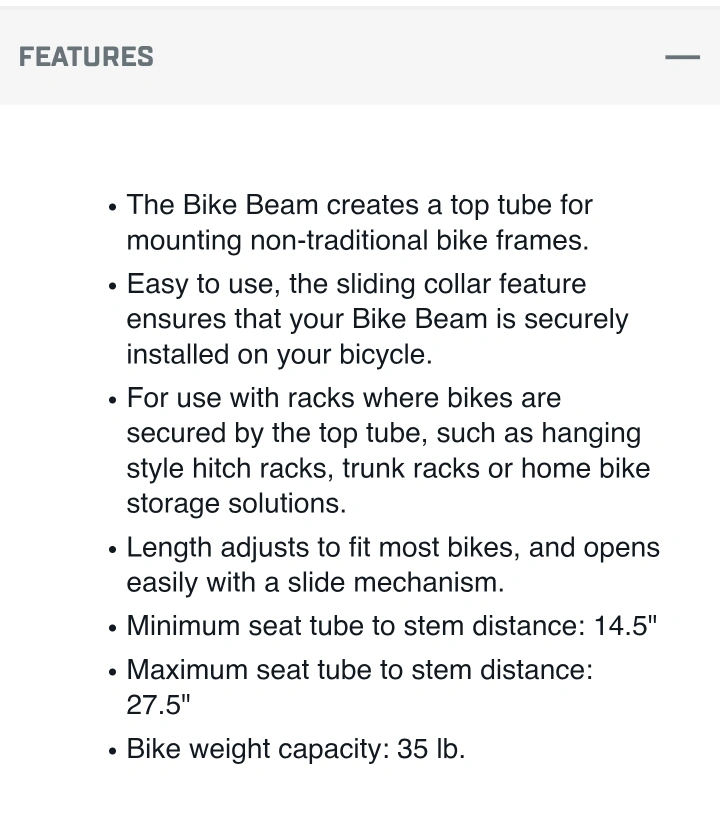The height and width of the screenshot is (829, 720).
Task: Click bullet dot before Length adjusts
Action: (x=112, y=549)
